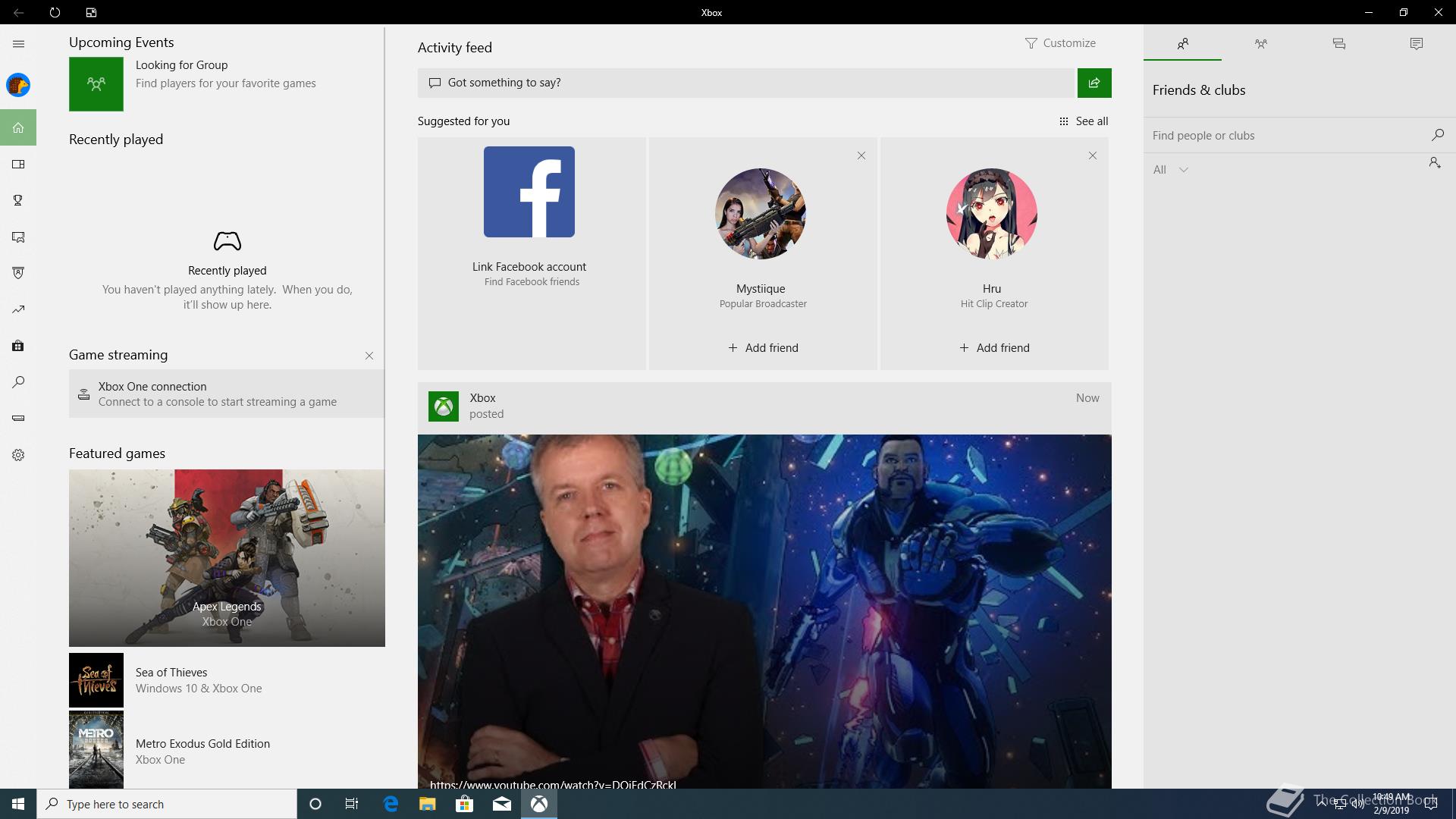Screen dimensions: 1456x819
Task: Go to Home in sidebar
Action: pos(18,127)
